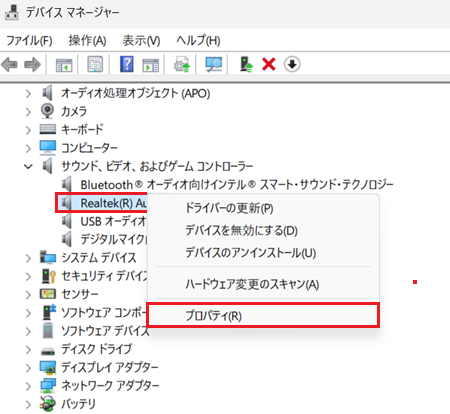Expand the ディスプレイ アダプター tree node

click(x=28, y=368)
